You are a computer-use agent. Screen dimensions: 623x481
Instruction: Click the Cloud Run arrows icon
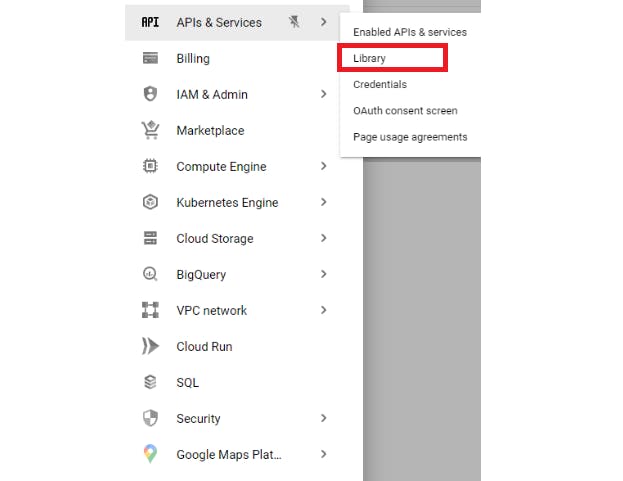coord(150,346)
